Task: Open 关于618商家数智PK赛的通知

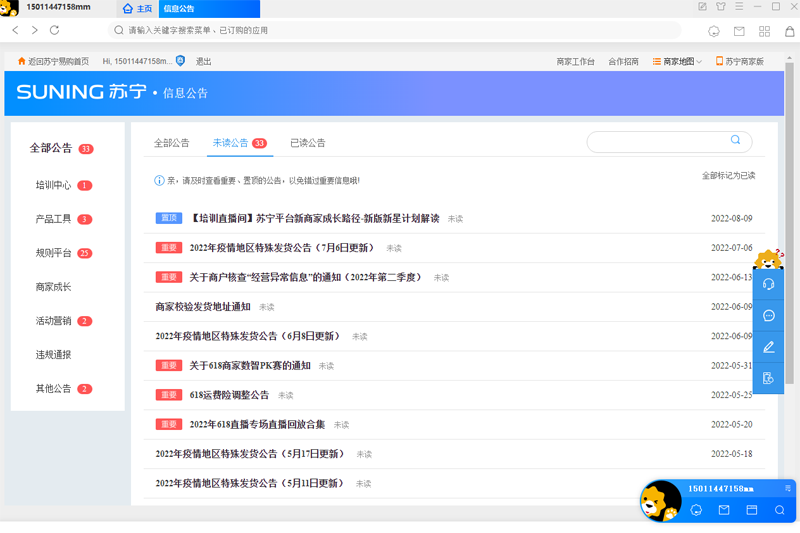Action: point(250,366)
